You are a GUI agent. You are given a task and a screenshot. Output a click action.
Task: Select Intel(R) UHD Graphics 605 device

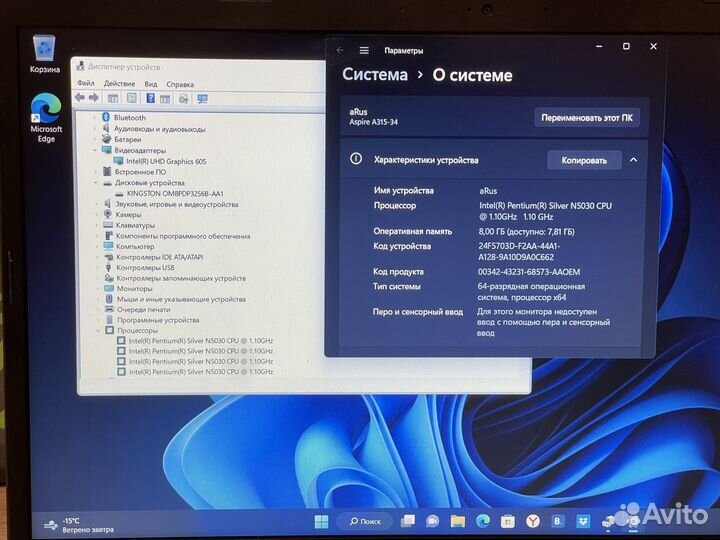tap(166, 161)
